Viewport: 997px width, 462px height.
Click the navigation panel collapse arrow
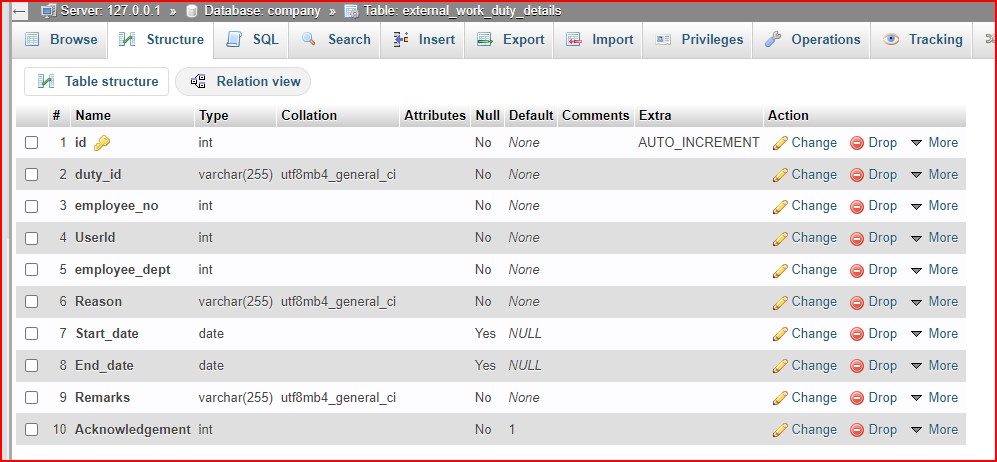19,11
